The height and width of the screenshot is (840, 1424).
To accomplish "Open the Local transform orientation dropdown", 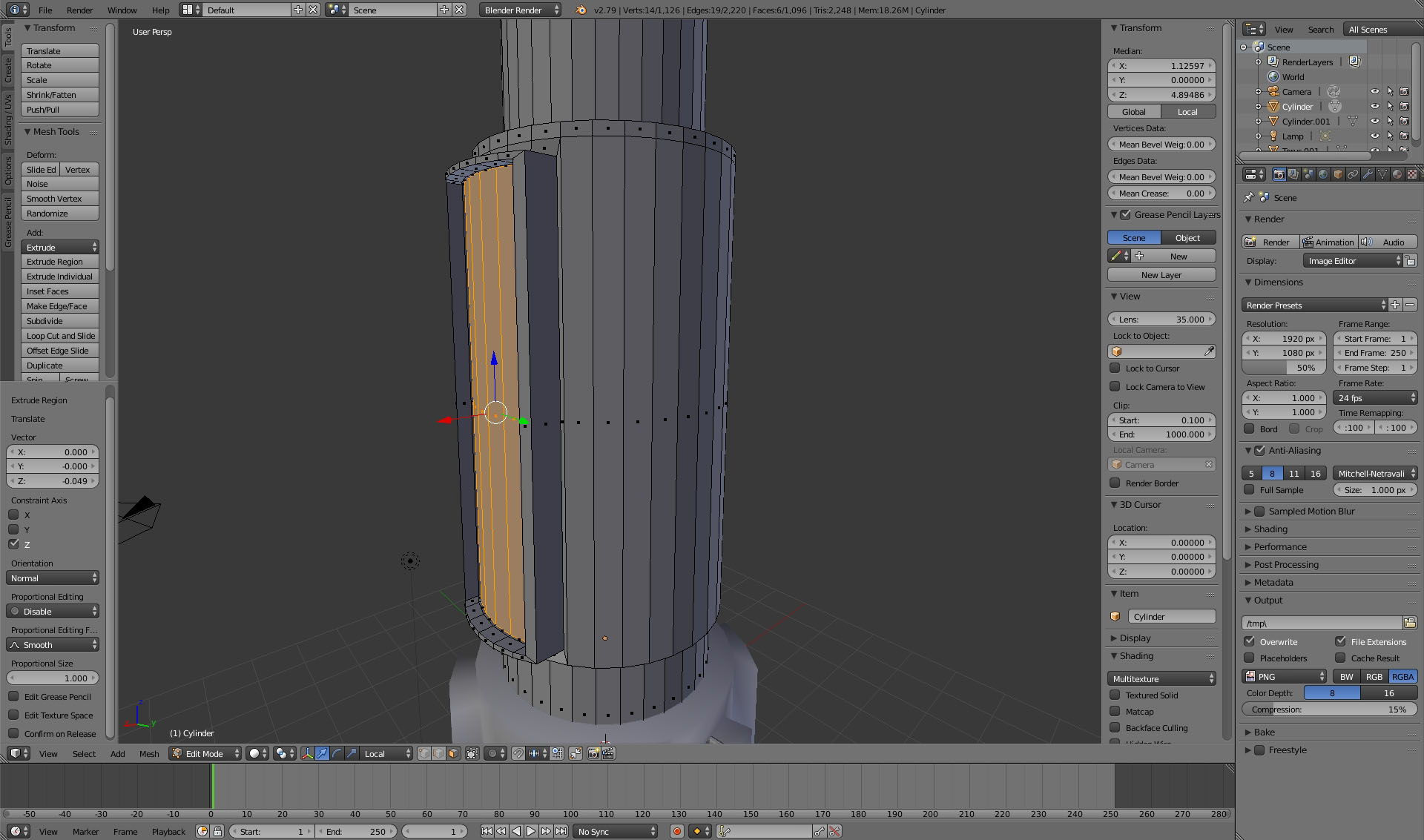I will (x=386, y=753).
